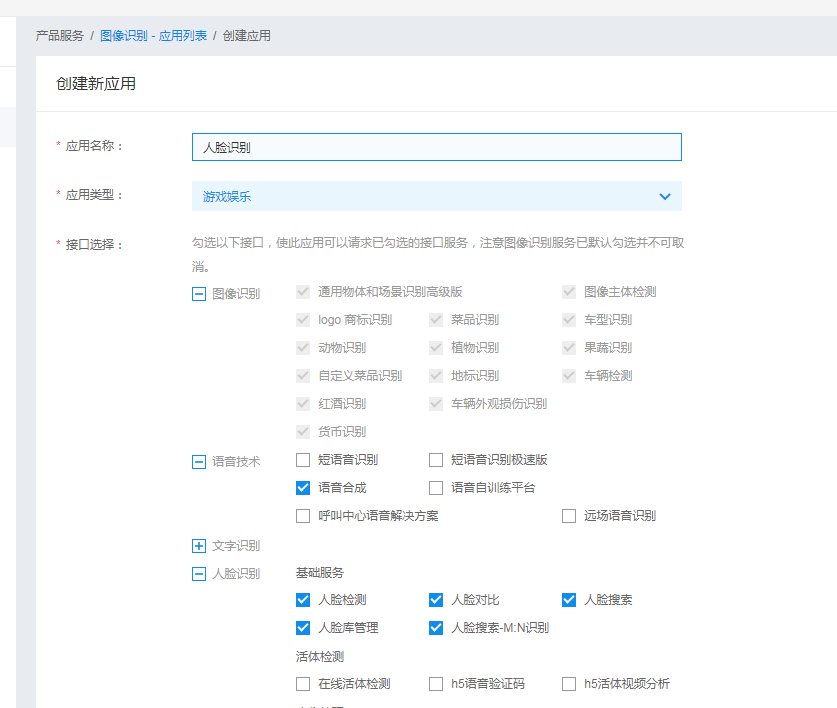This screenshot has width=837, height=708.
Task: Check 短语音识别极速版
Action: [x=436, y=460]
